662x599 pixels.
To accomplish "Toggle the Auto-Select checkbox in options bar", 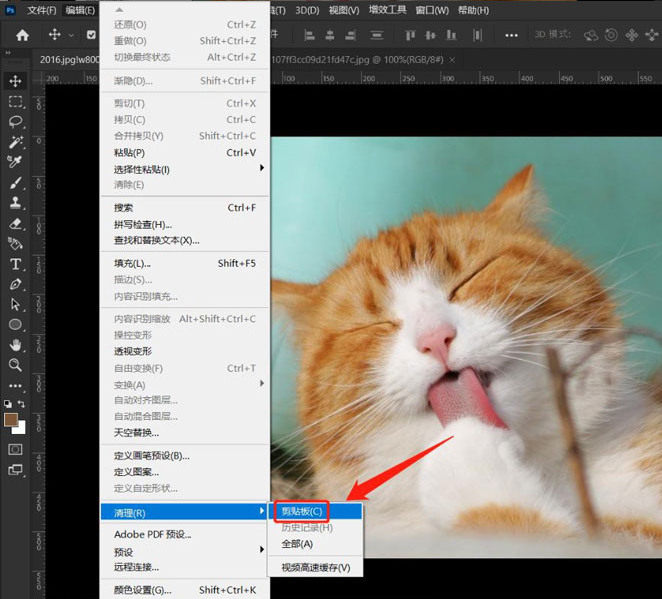I will coord(91,35).
